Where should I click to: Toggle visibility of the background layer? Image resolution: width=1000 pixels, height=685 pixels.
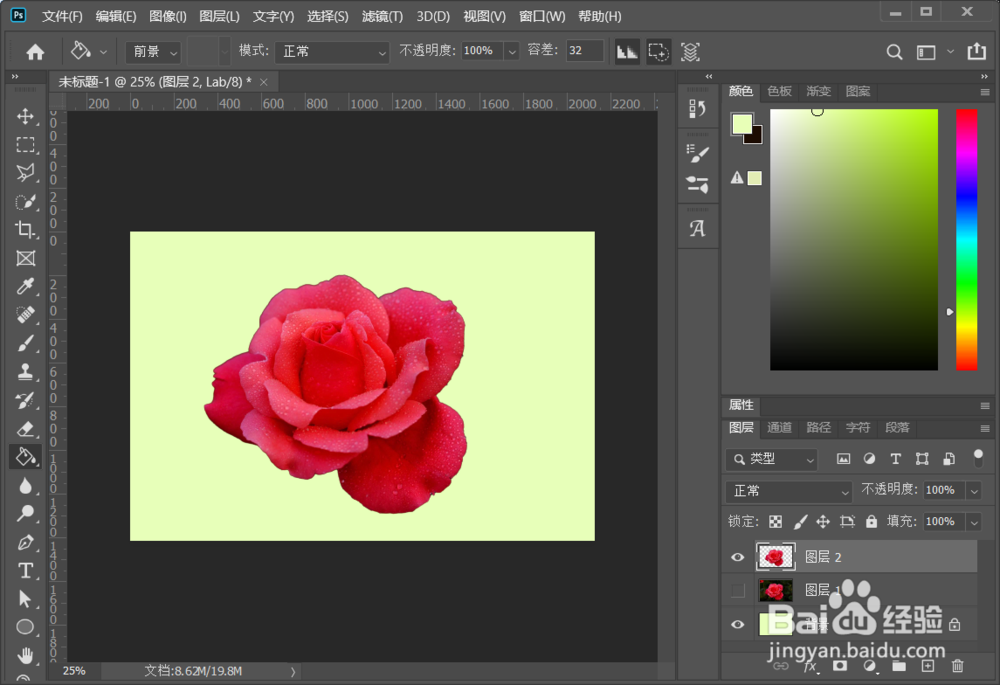pyautogui.click(x=738, y=624)
